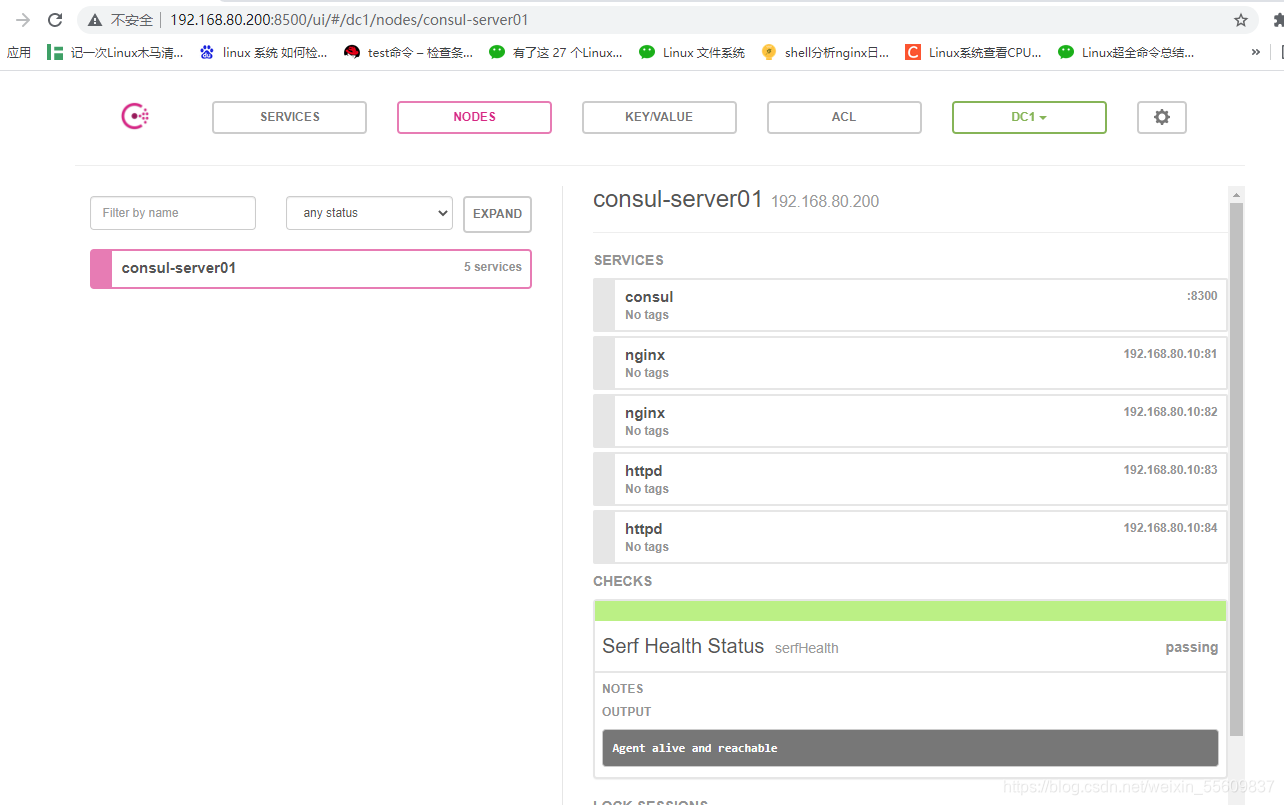Click the Consul logo icon

135,117
